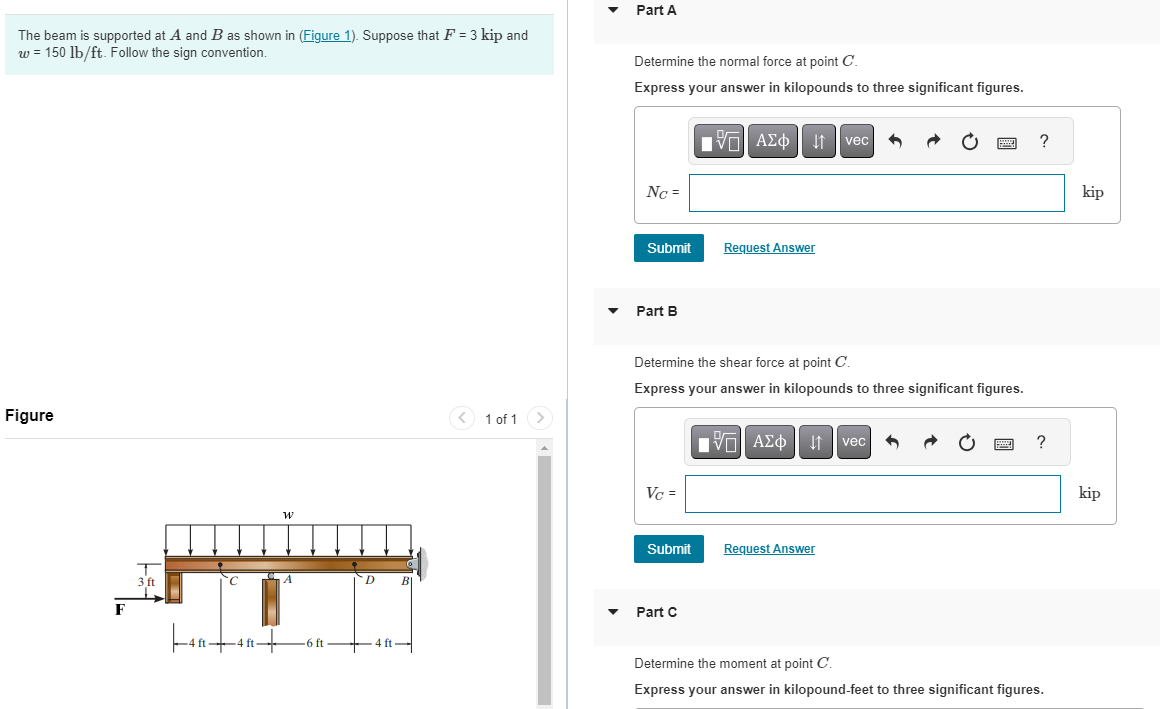Undo the last entry in Part A
The image size is (1160, 709).
[895, 141]
